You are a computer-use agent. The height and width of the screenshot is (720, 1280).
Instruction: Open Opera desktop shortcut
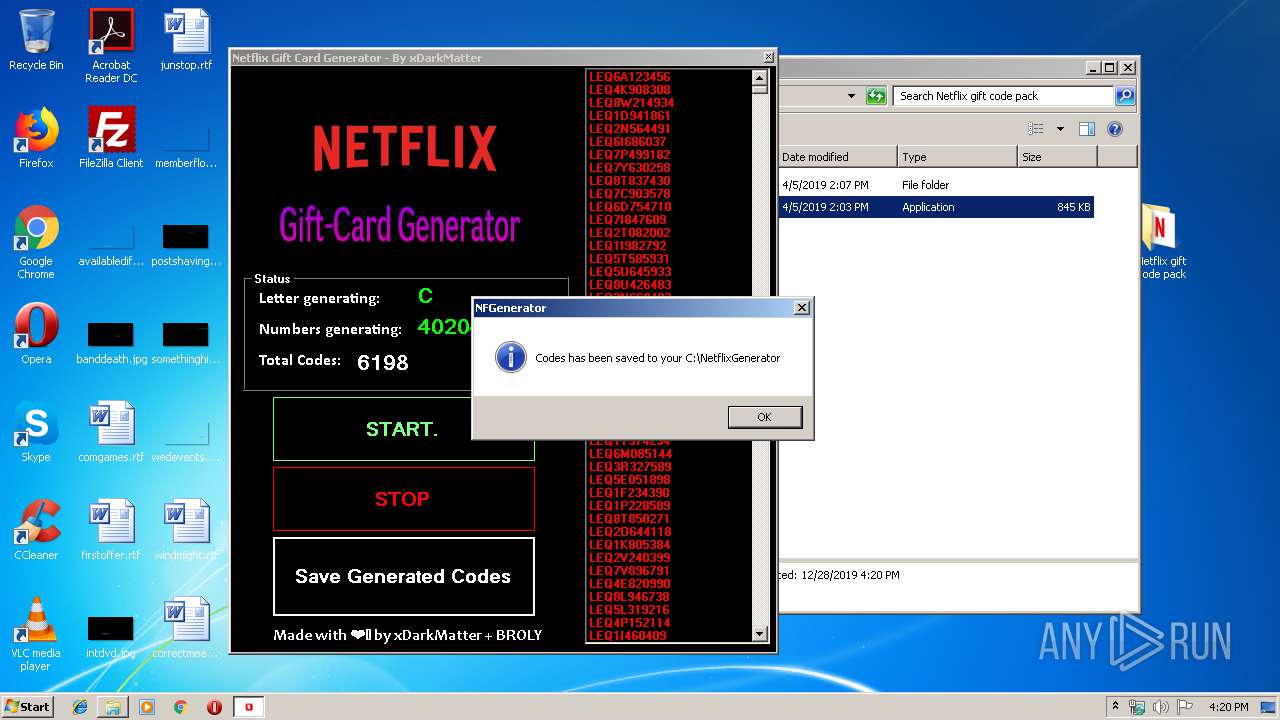click(36, 334)
